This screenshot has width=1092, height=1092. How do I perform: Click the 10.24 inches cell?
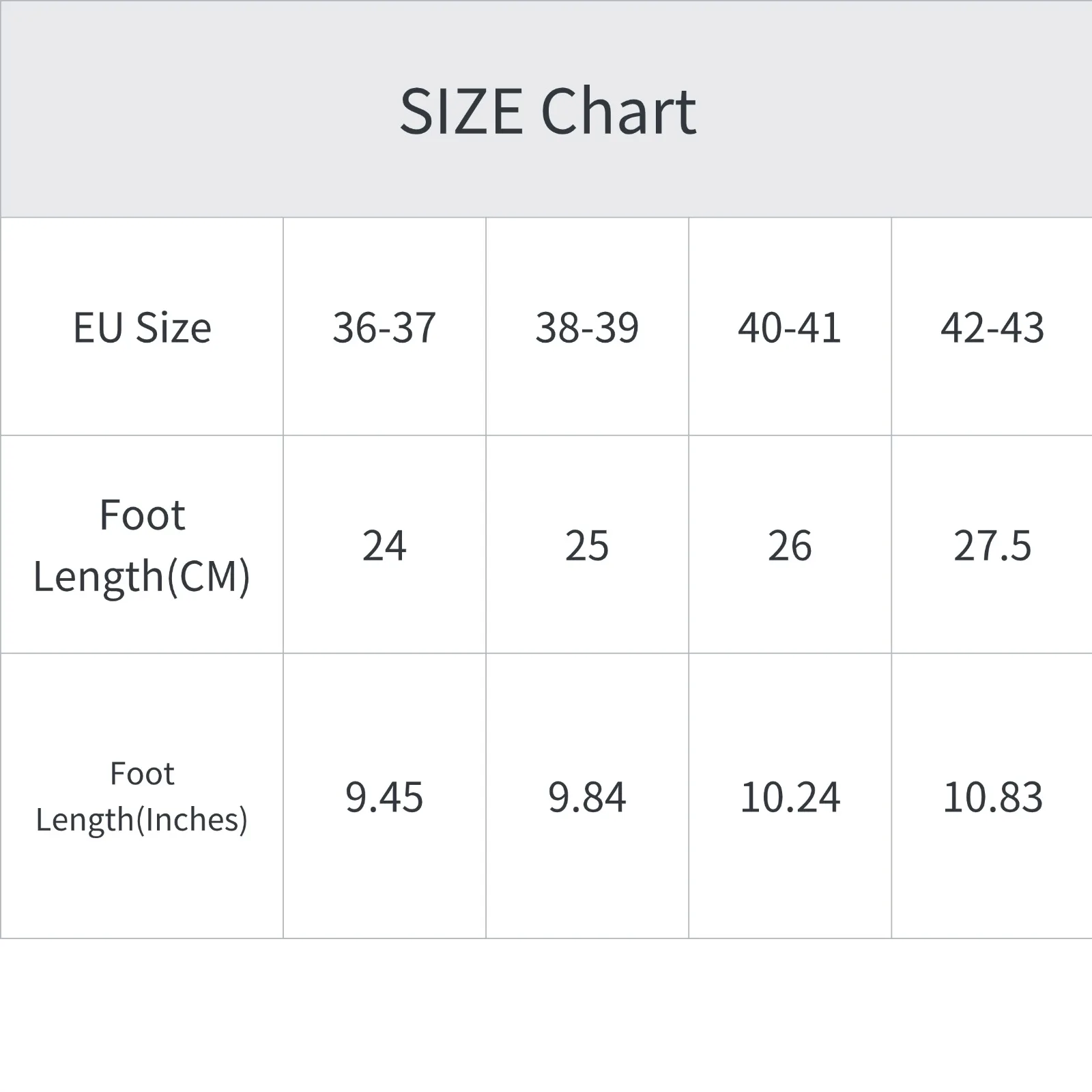click(790, 797)
